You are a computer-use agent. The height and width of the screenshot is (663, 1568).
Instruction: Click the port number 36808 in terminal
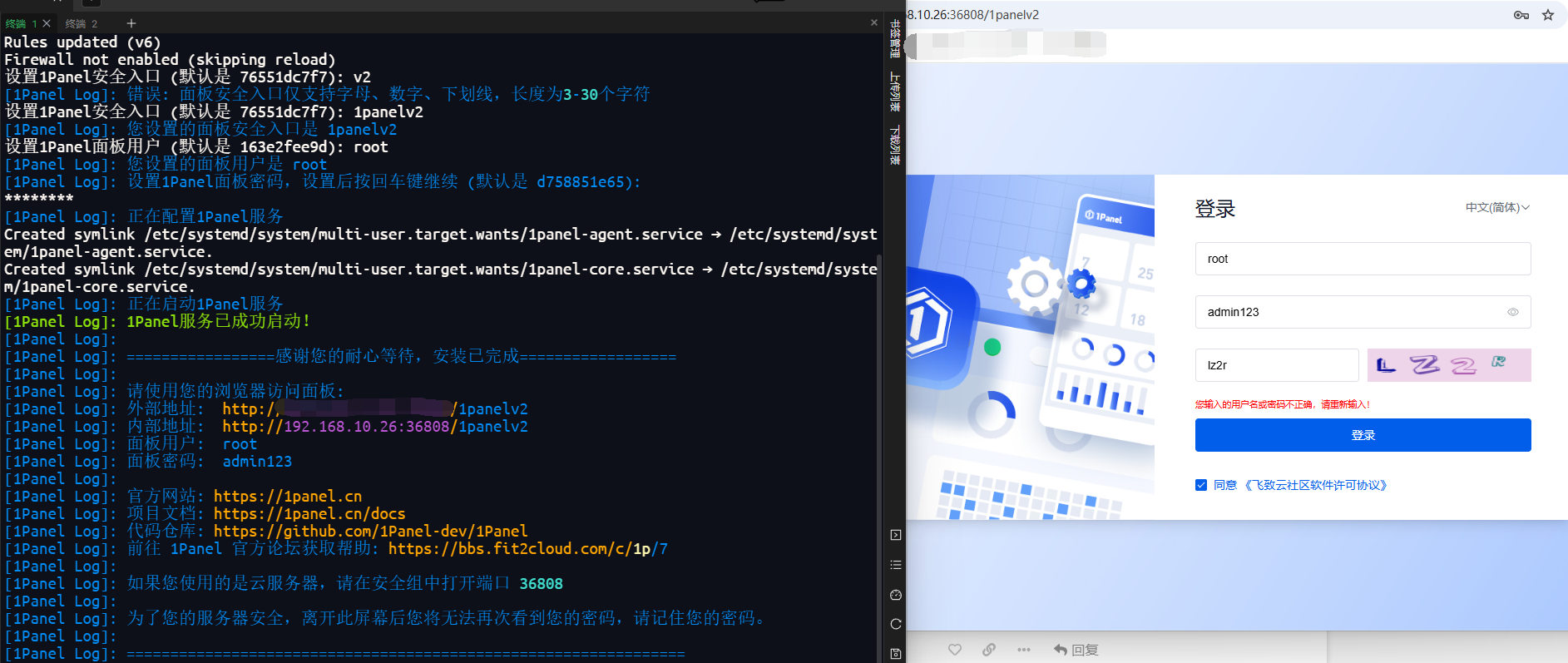541,584
